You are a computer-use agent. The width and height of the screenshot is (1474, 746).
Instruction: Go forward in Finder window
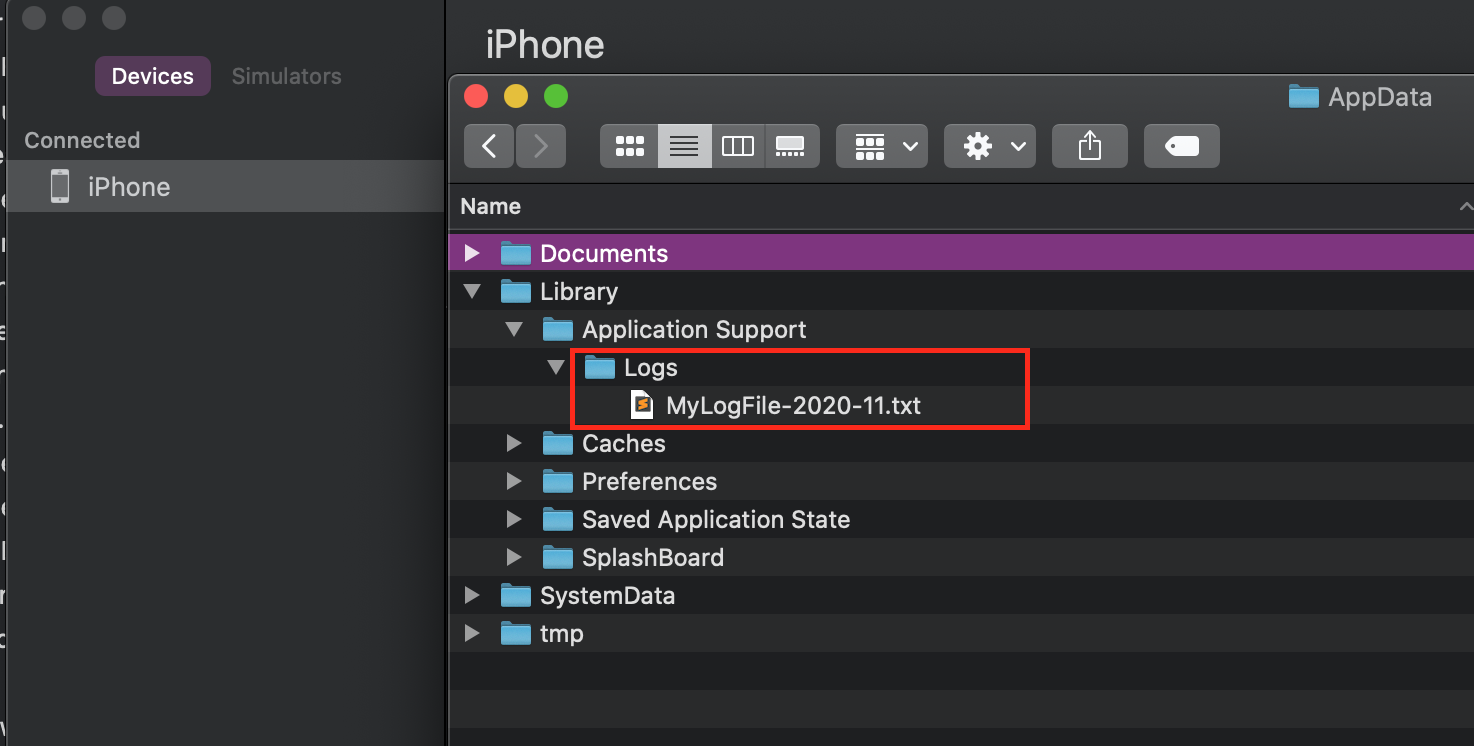tap(541, 146)
